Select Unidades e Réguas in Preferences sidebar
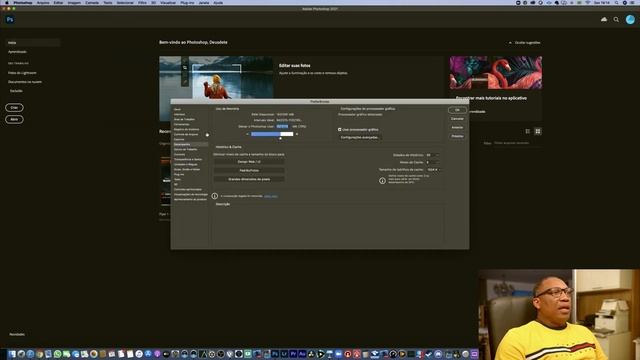The height and width of the screenshot is (360, 640). coord(185,164)
